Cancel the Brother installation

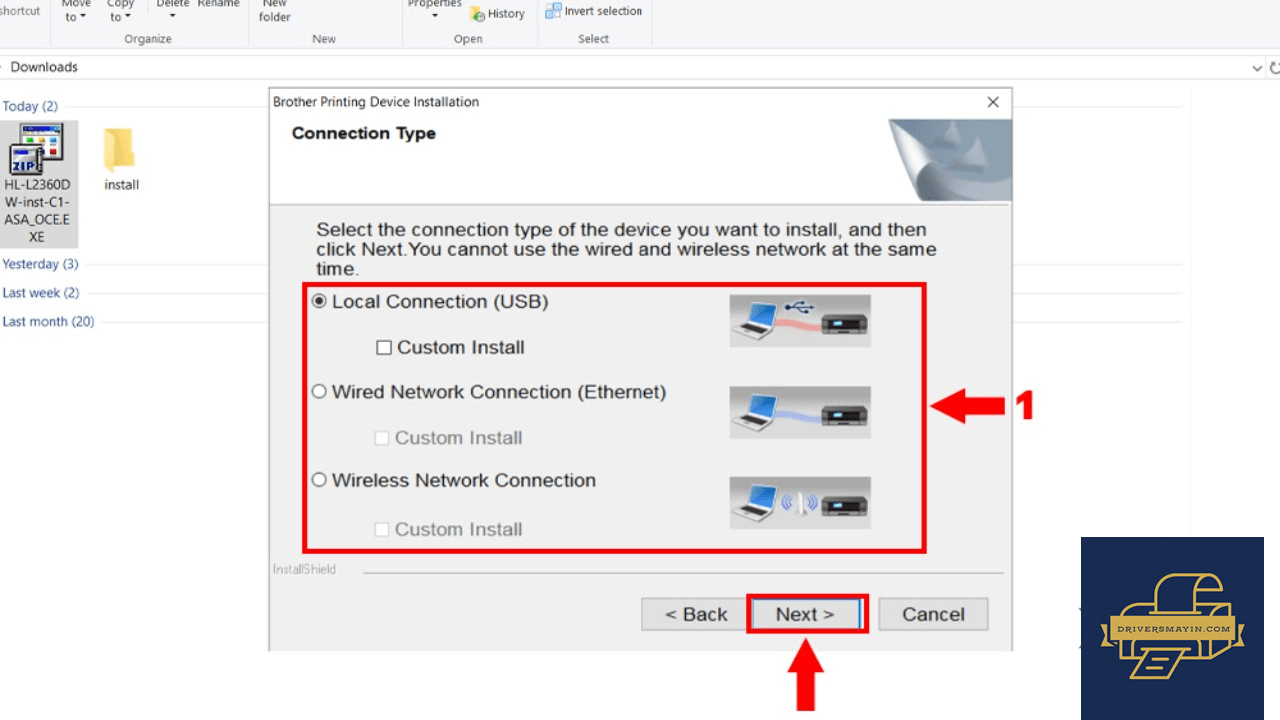[934, 614]
